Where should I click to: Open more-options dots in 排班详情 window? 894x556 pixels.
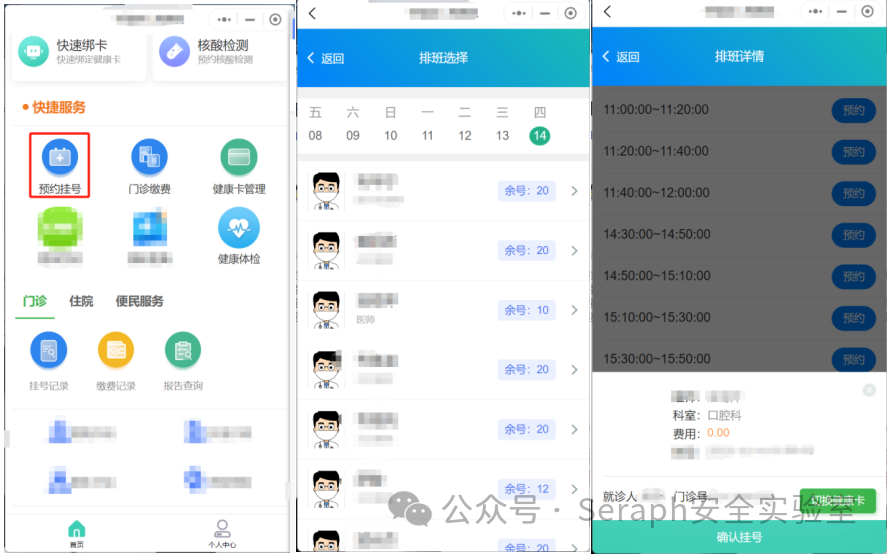[x=815, y=11]
